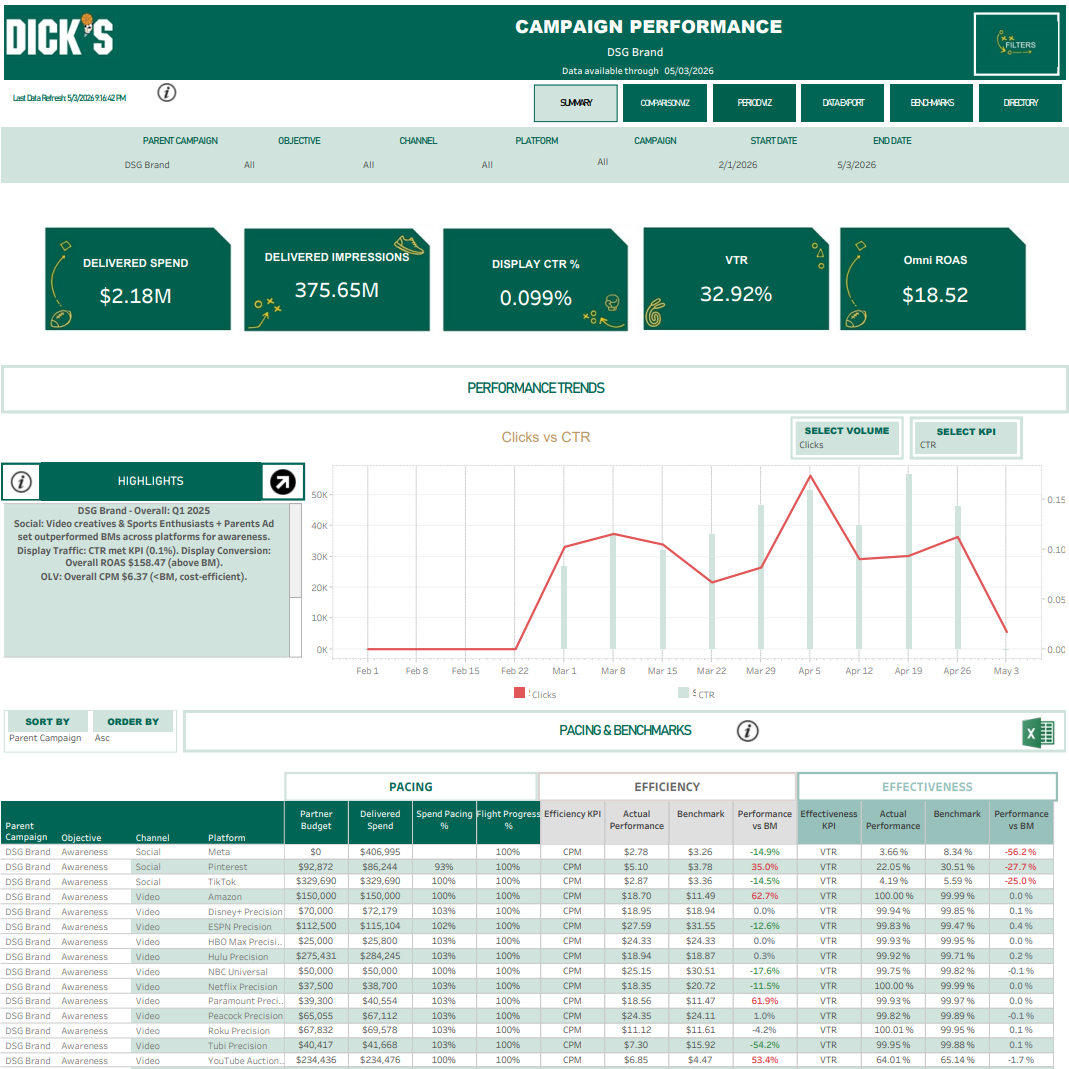Click the Pacing & Benchmarks info icon
Screen dimensions: 1069x1069
748,731
